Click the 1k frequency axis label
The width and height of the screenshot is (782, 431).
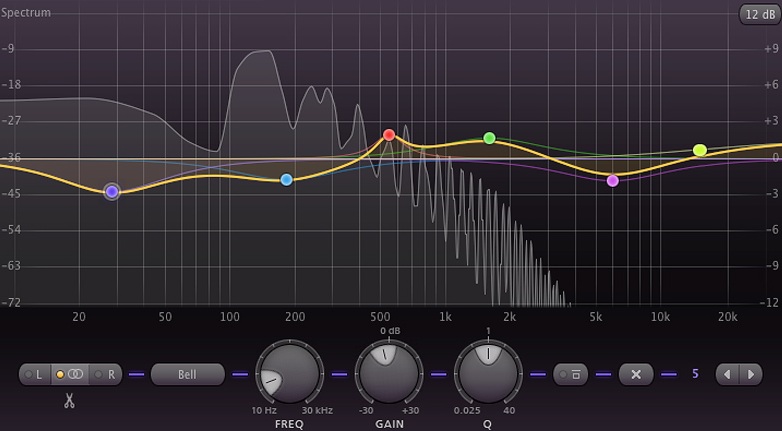click(445, 317)
